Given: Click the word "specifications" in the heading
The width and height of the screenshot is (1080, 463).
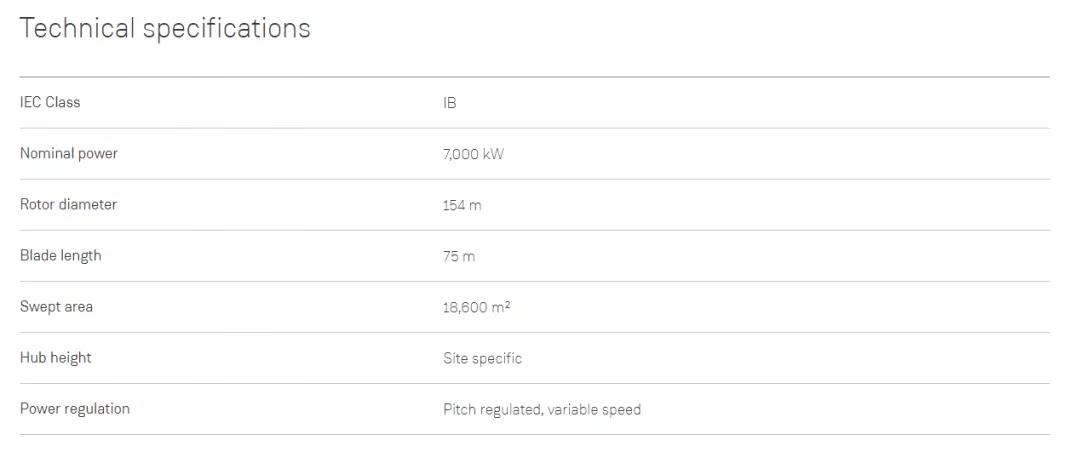Looking at the screenshot, I should tap(226, 29).
